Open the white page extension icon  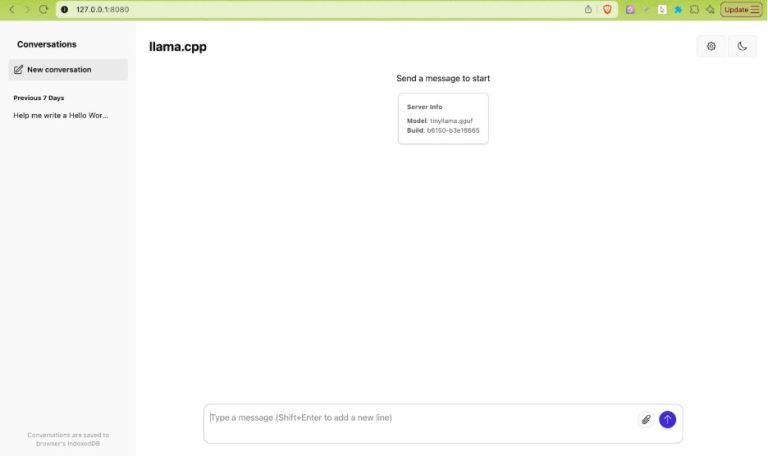point(662,9)
